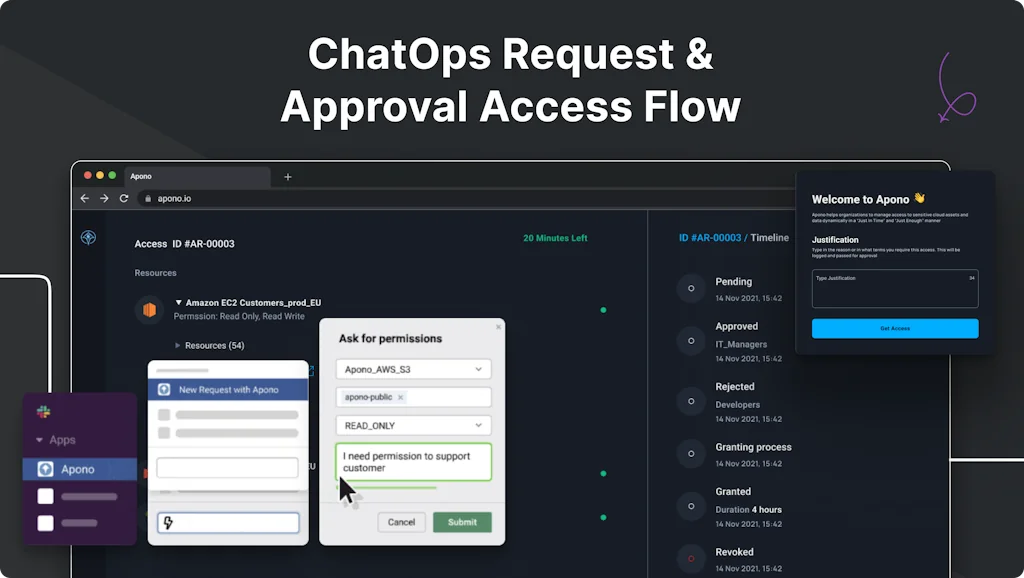Viewport: 1024px width, 578px height.
Task: Click the Cancel button
Action: (401, 522)
